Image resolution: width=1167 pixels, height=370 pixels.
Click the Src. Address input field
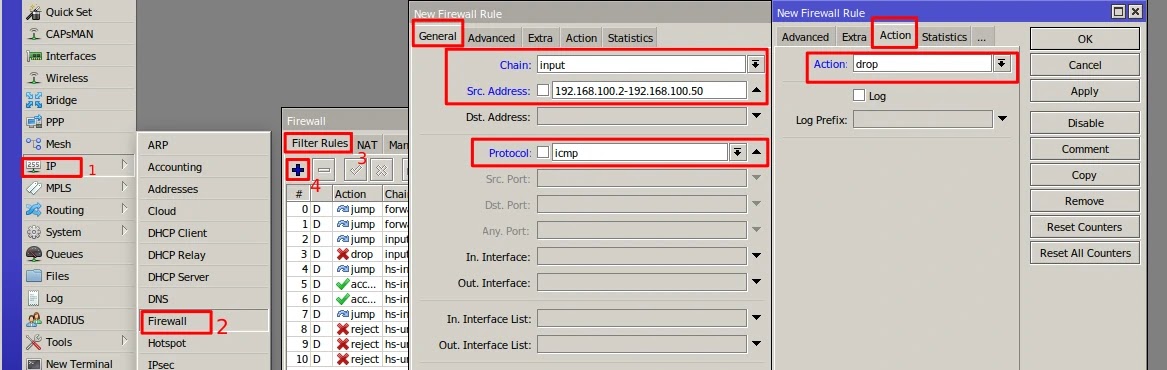(649, 91)
